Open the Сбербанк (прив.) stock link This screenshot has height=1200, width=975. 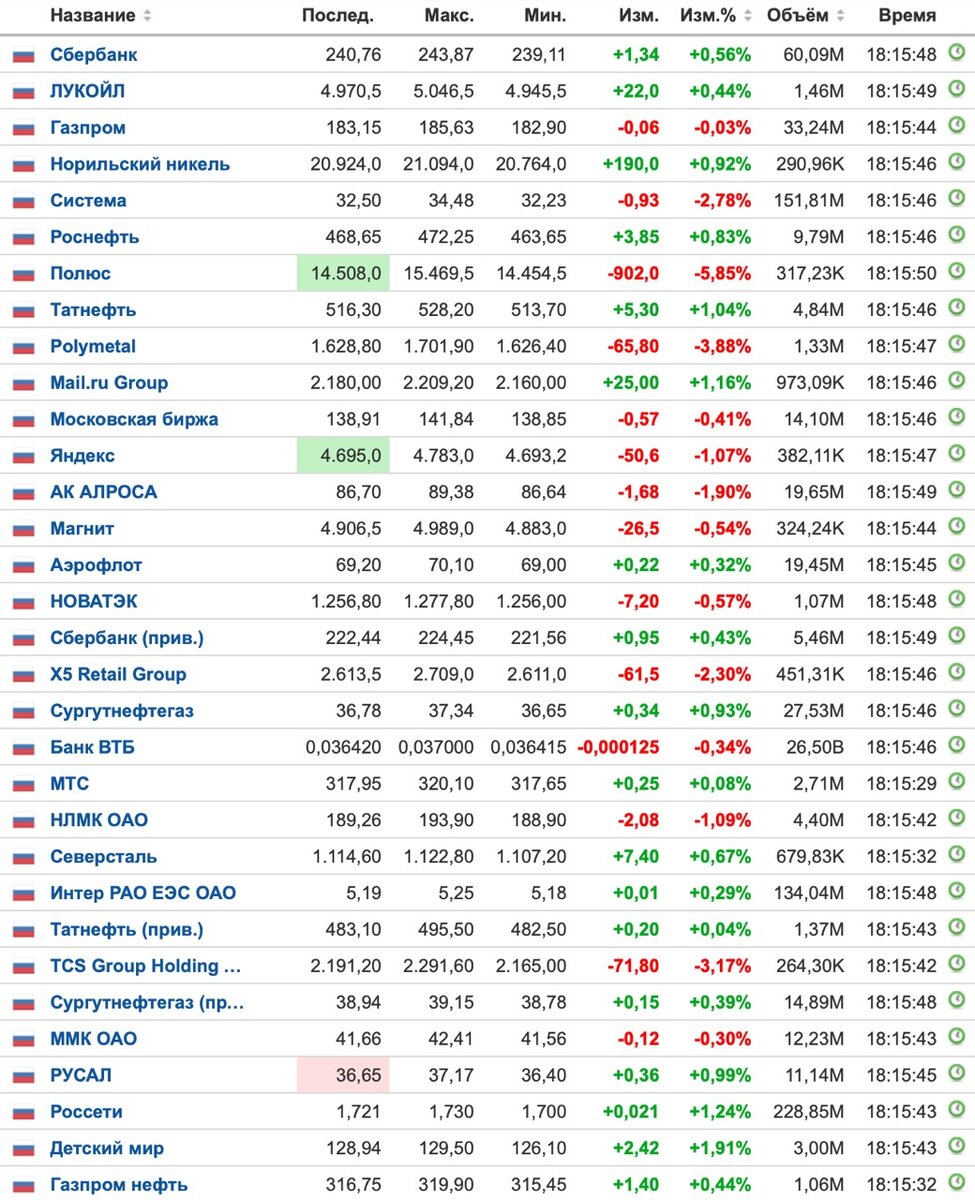[127, 638]
